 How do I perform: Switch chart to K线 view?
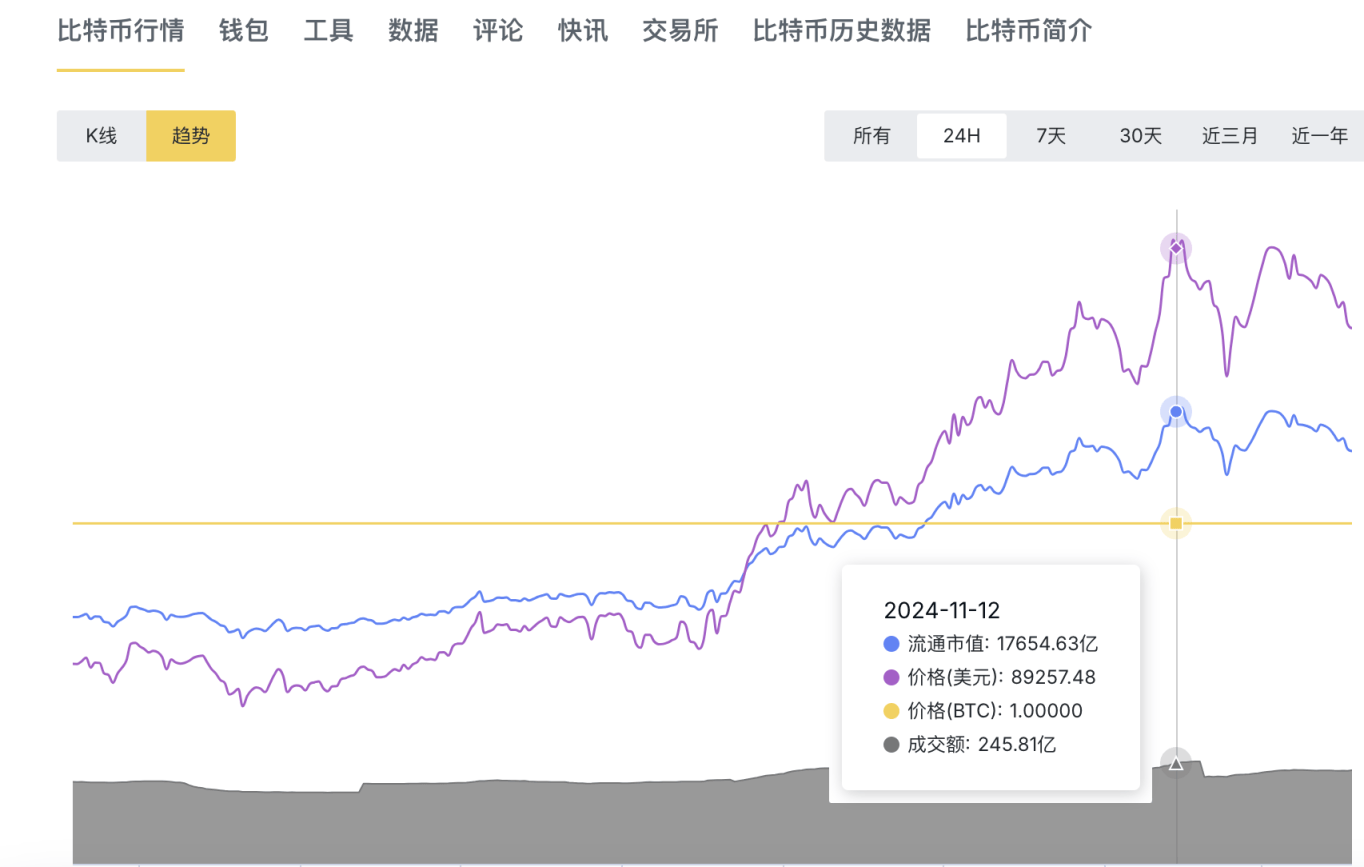[x=101, y=136]
